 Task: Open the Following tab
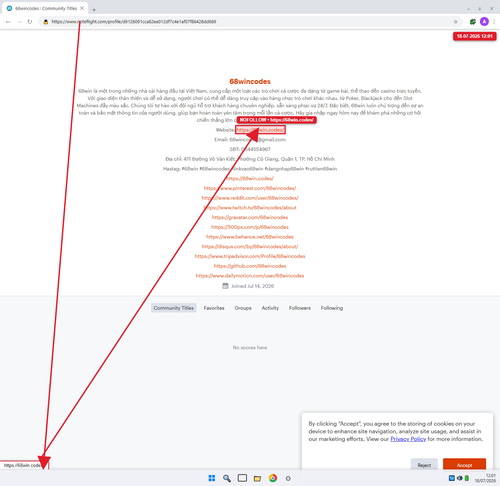pyautogui.click(x=332, y=308)
